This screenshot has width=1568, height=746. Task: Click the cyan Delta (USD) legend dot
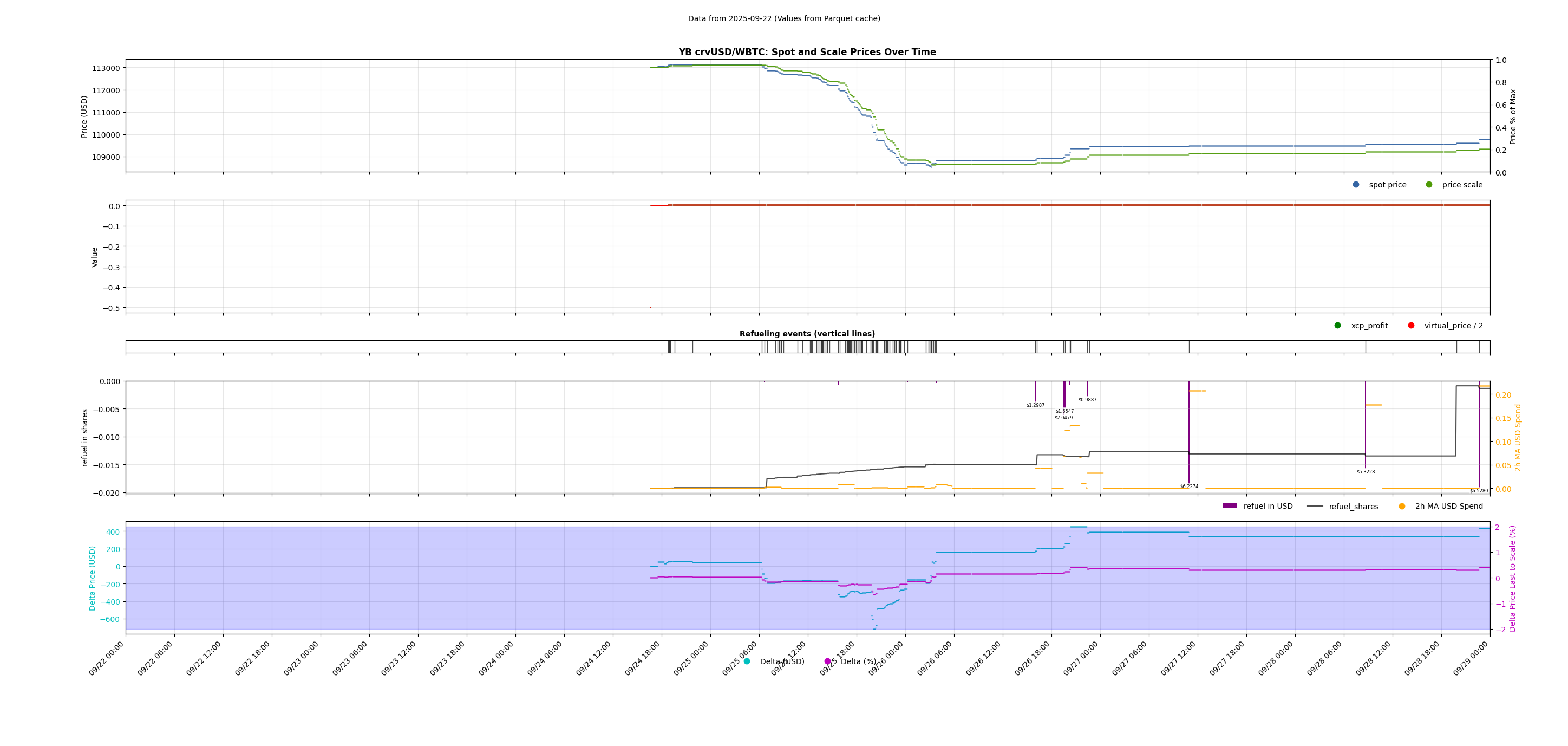(747, 661)
